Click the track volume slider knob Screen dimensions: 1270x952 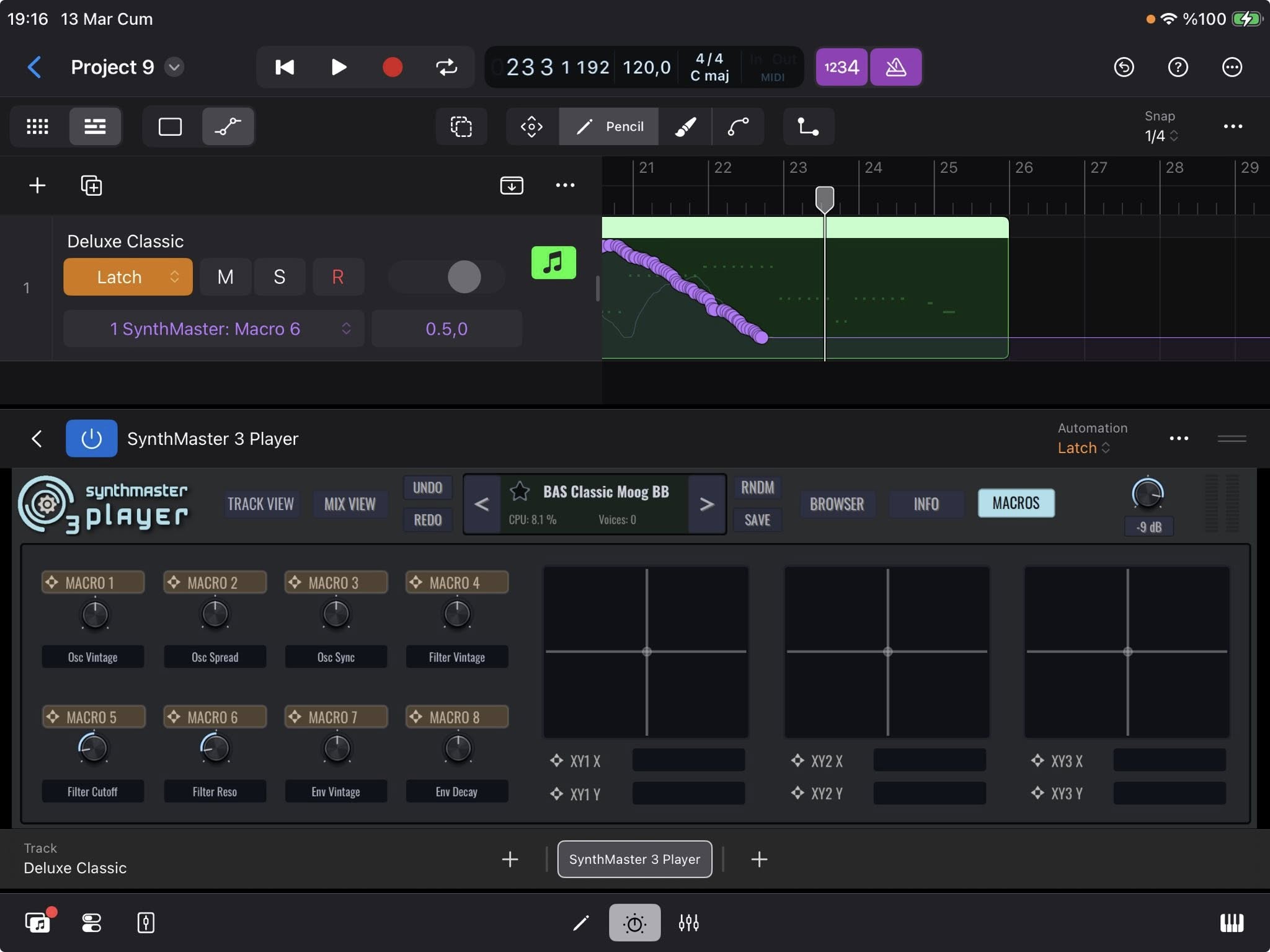[464, 277]
